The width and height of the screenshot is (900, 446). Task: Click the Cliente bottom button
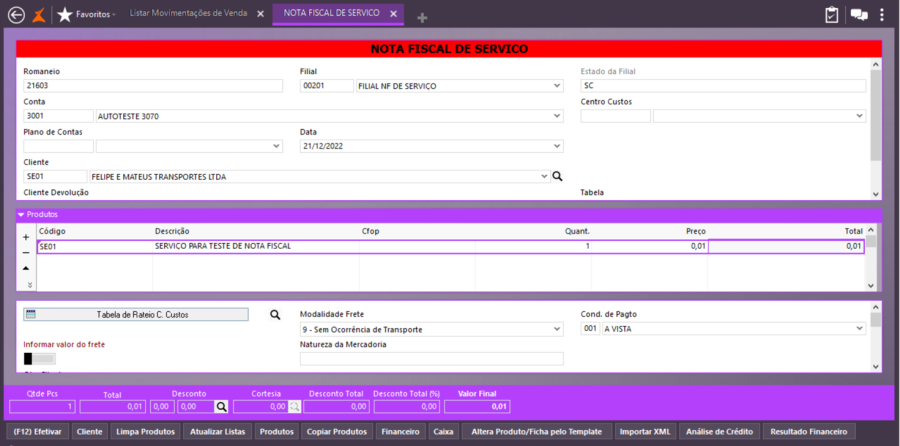(x=90, y=431)
